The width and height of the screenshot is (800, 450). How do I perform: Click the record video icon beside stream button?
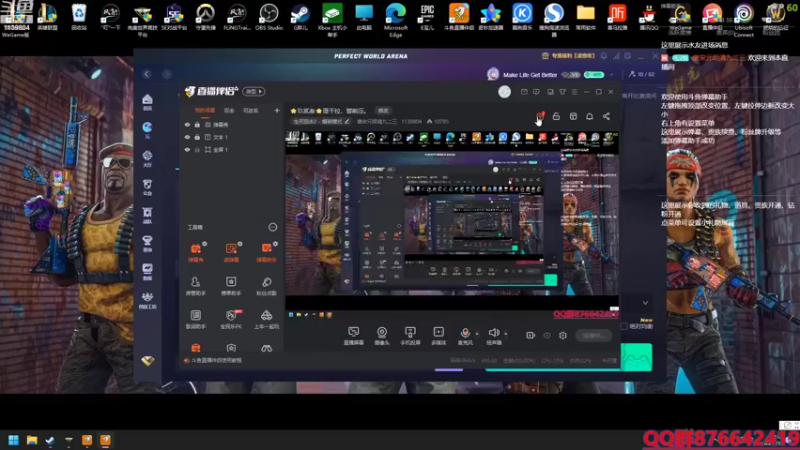point(531,335)
